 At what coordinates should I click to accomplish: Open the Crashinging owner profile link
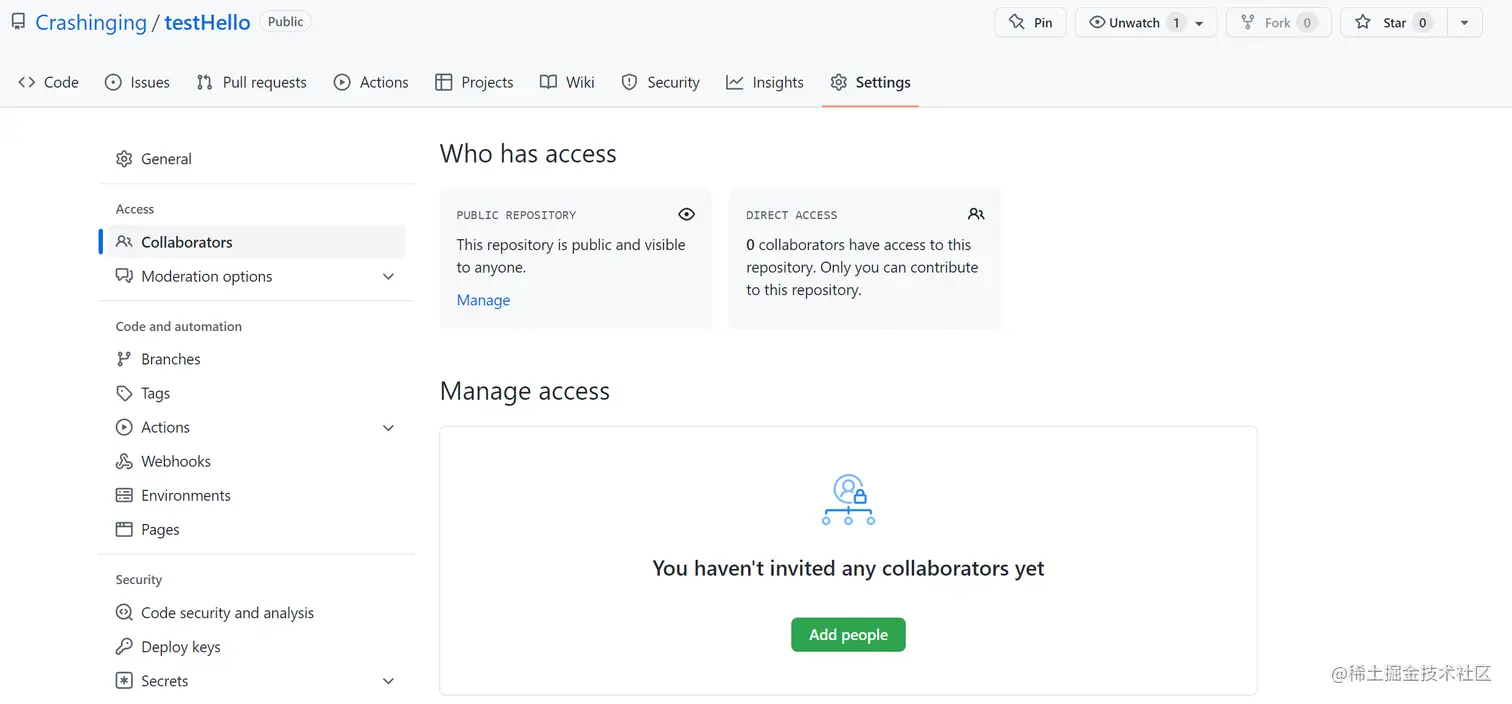click(x=91, y=23)
